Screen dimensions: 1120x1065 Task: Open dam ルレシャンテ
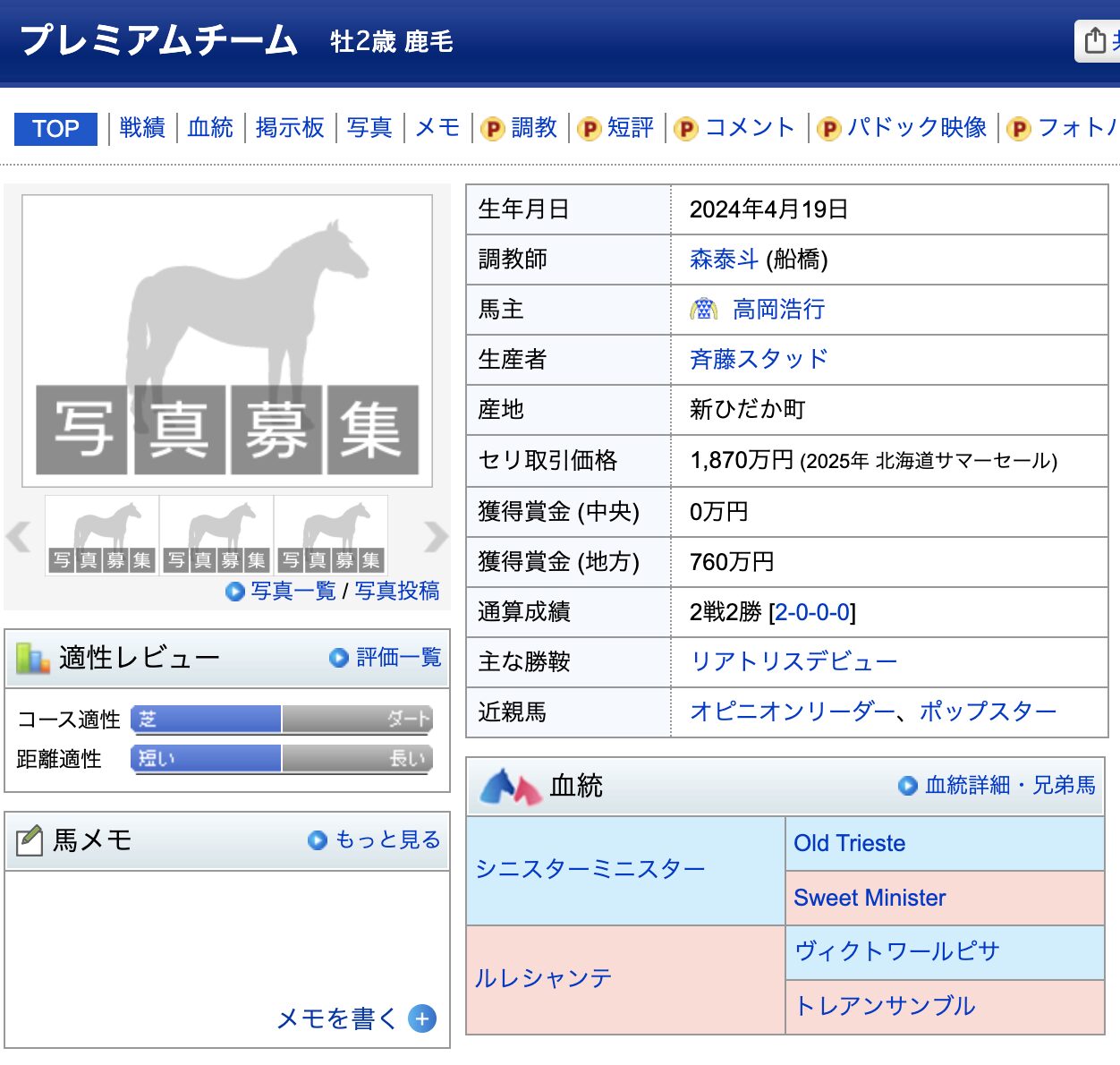click(x=544, y=978)
